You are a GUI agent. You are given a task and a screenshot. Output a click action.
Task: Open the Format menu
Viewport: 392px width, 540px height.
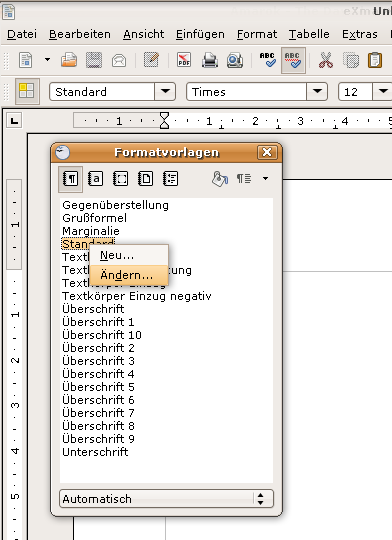pos(257,34)
